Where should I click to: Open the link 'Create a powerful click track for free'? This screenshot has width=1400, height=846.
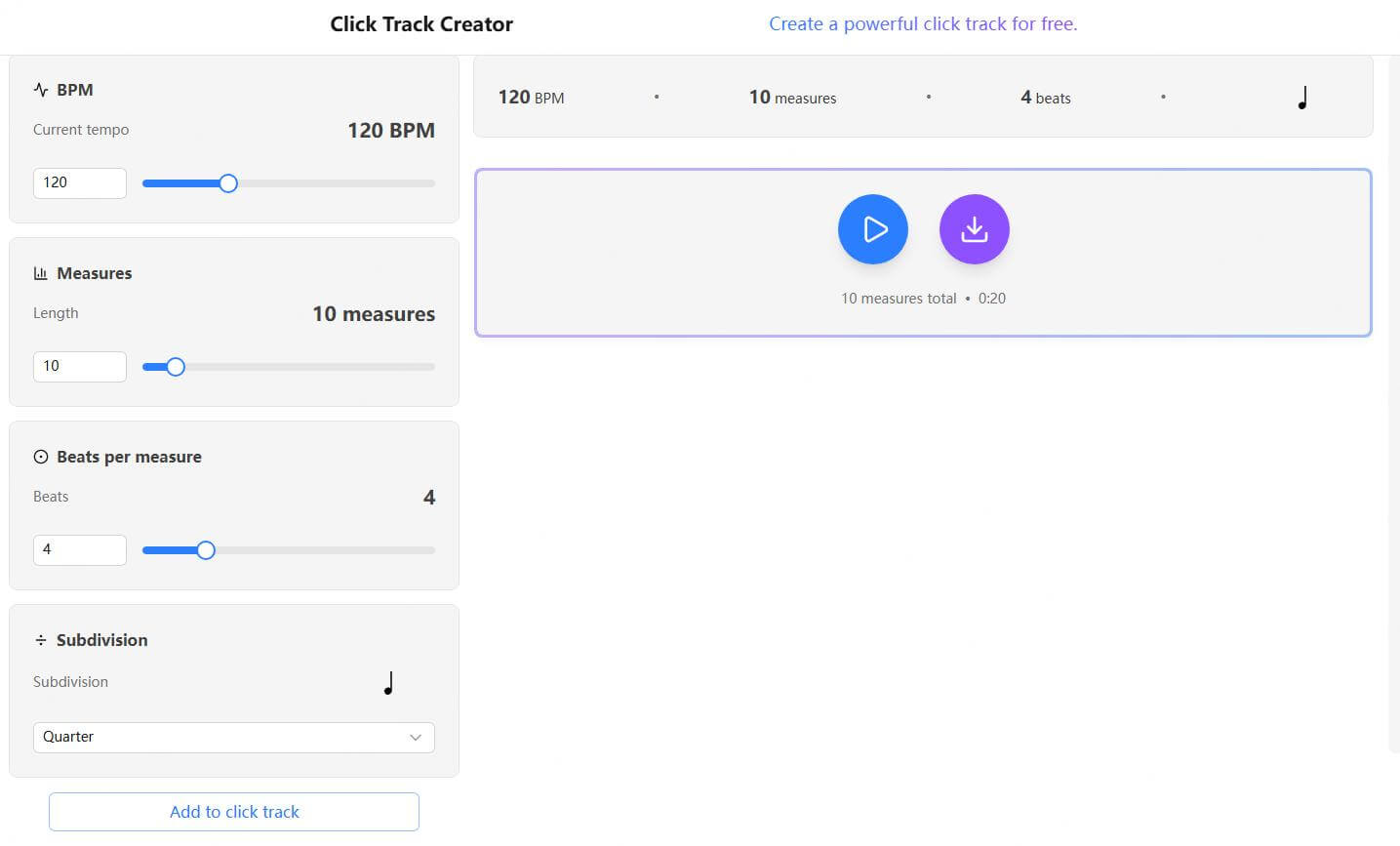point(922,22)
